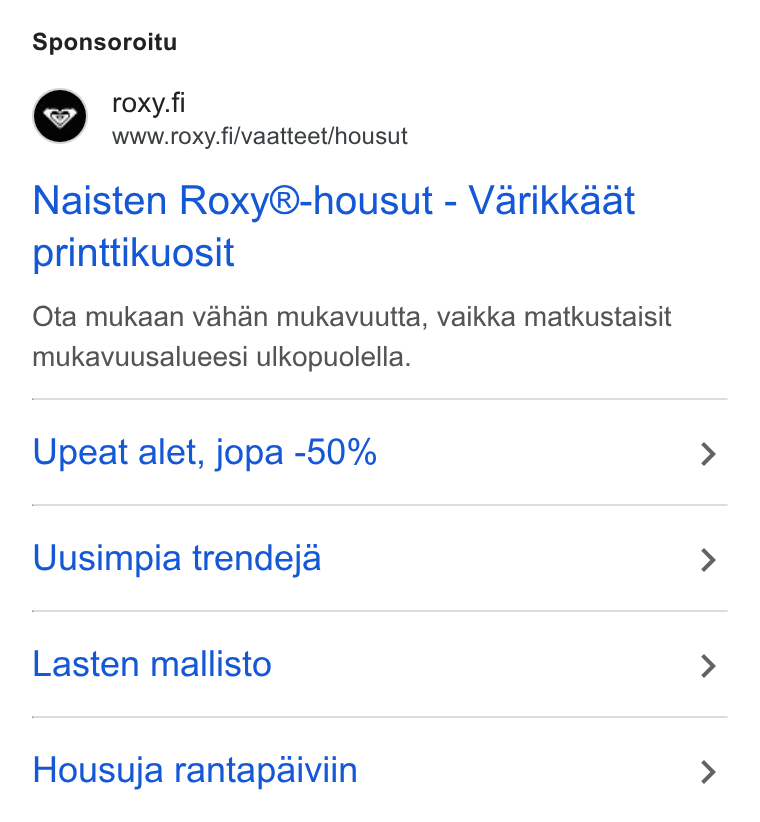This screenshot has width=760, height=822.
Task: Open the chevron beside Upeat alet, jopa -50%
Action: click(x=708, y=454)
